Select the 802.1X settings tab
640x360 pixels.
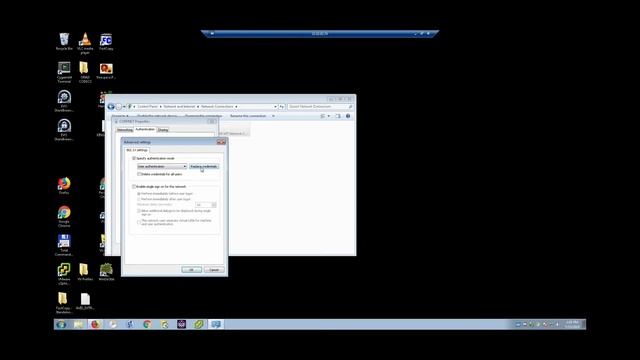coord(137,150)
